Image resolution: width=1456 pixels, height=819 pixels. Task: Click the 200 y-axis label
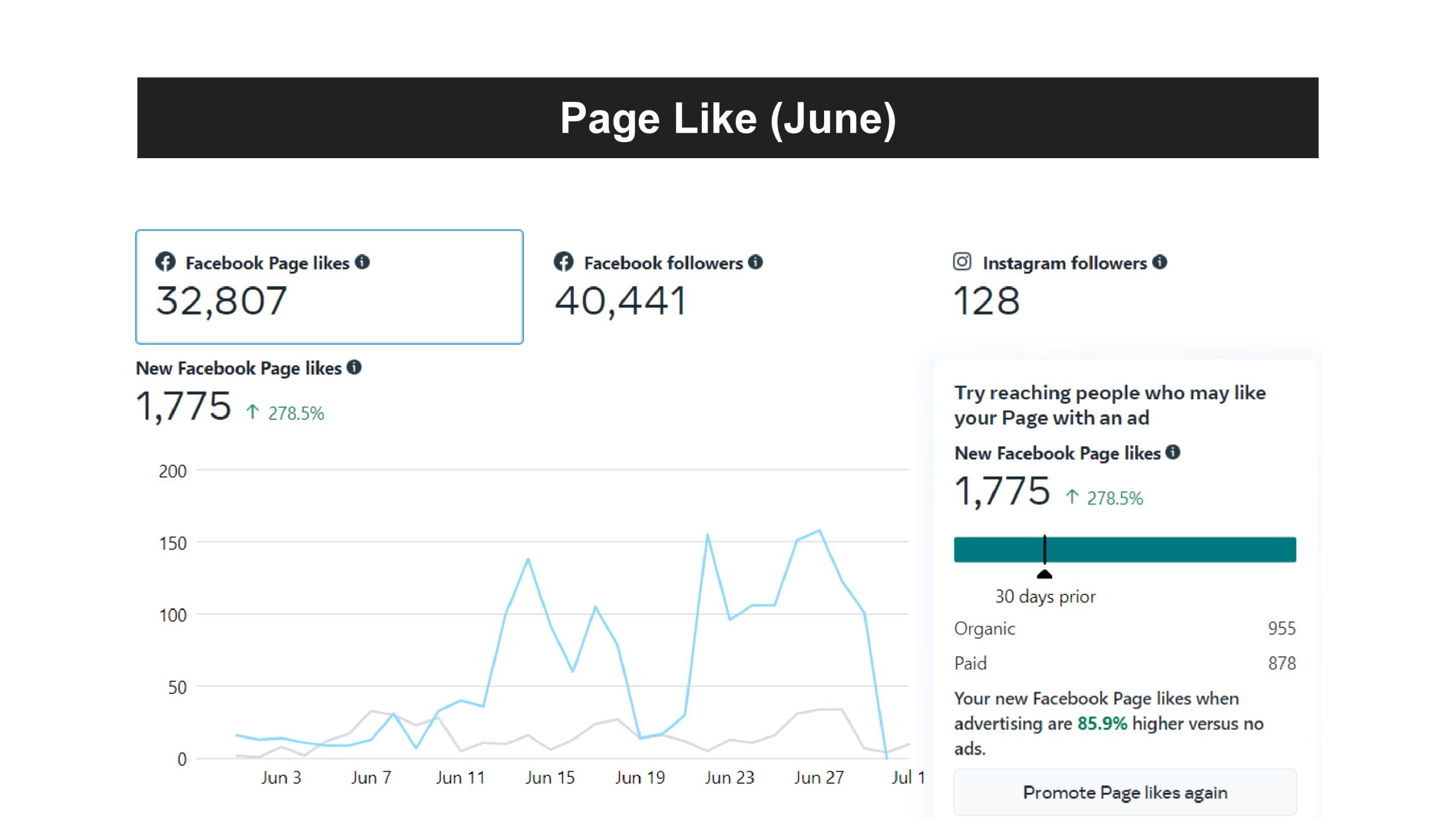[x=172, y=471]
